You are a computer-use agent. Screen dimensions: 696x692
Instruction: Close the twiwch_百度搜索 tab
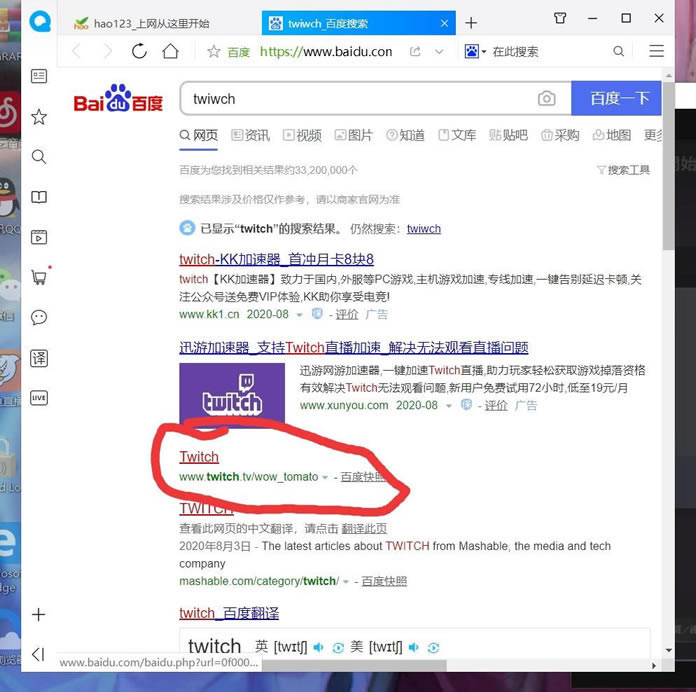pos(444,23)
